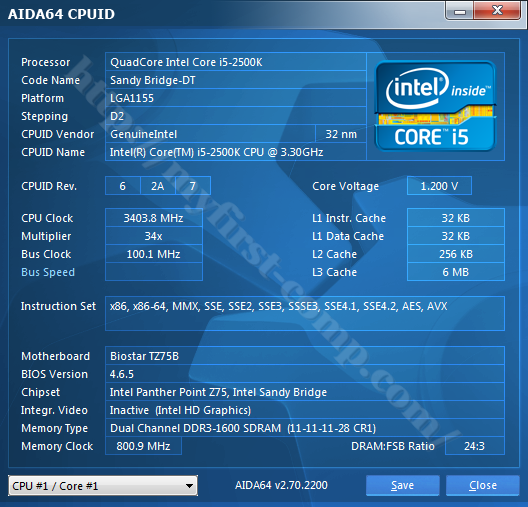
Task: Click the CPUID Name label
Action: point(53,152)
